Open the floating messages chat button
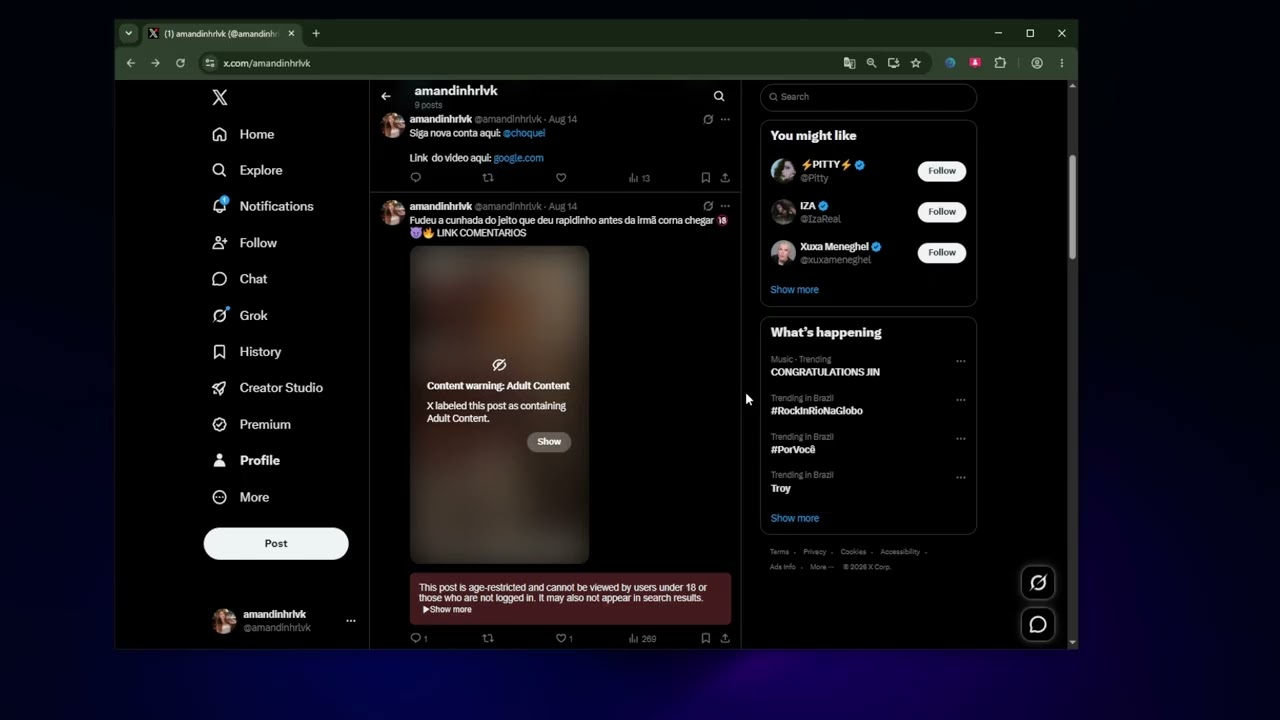The image size is (1280, 720). tap(1038, 625)
